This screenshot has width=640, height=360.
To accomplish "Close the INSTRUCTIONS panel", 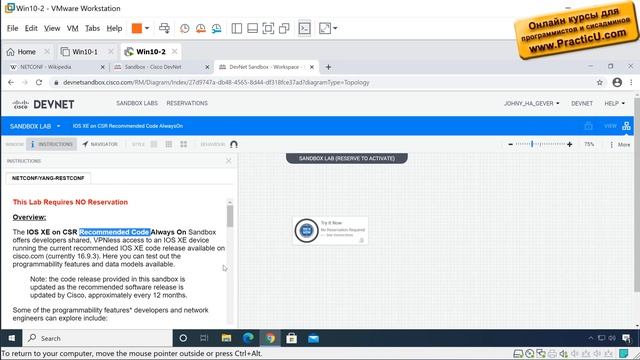I will [x=229, y=161].
